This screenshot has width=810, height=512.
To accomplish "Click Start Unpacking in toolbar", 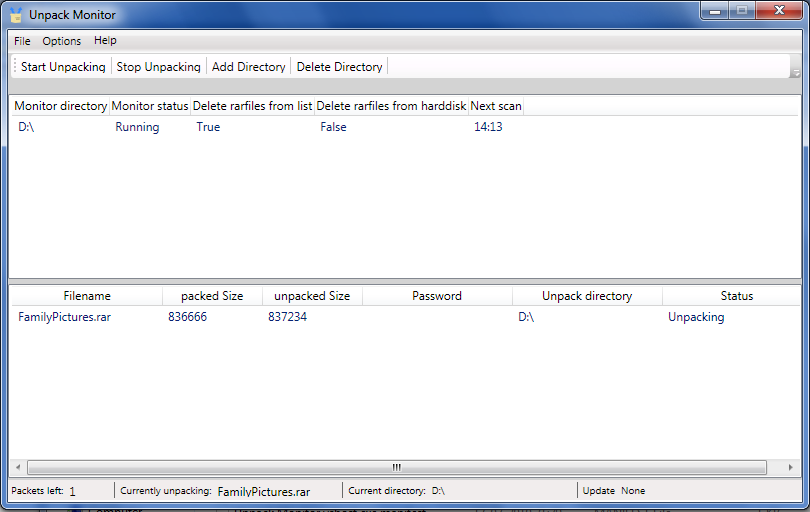I will [63, 67].
